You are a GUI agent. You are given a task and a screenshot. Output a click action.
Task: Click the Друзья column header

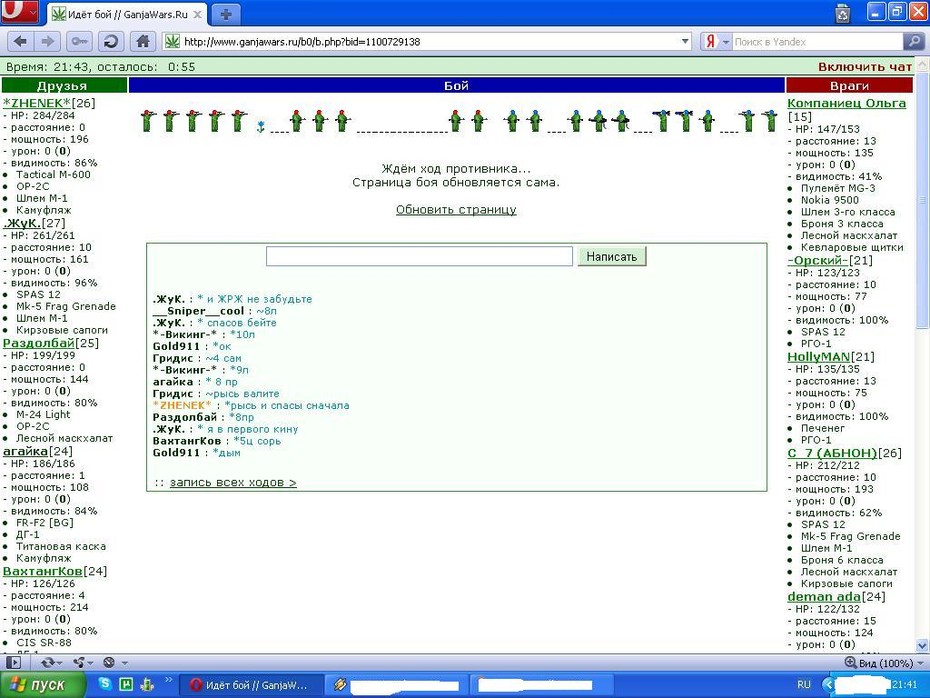pyautogui.click(x=64, y=85)
